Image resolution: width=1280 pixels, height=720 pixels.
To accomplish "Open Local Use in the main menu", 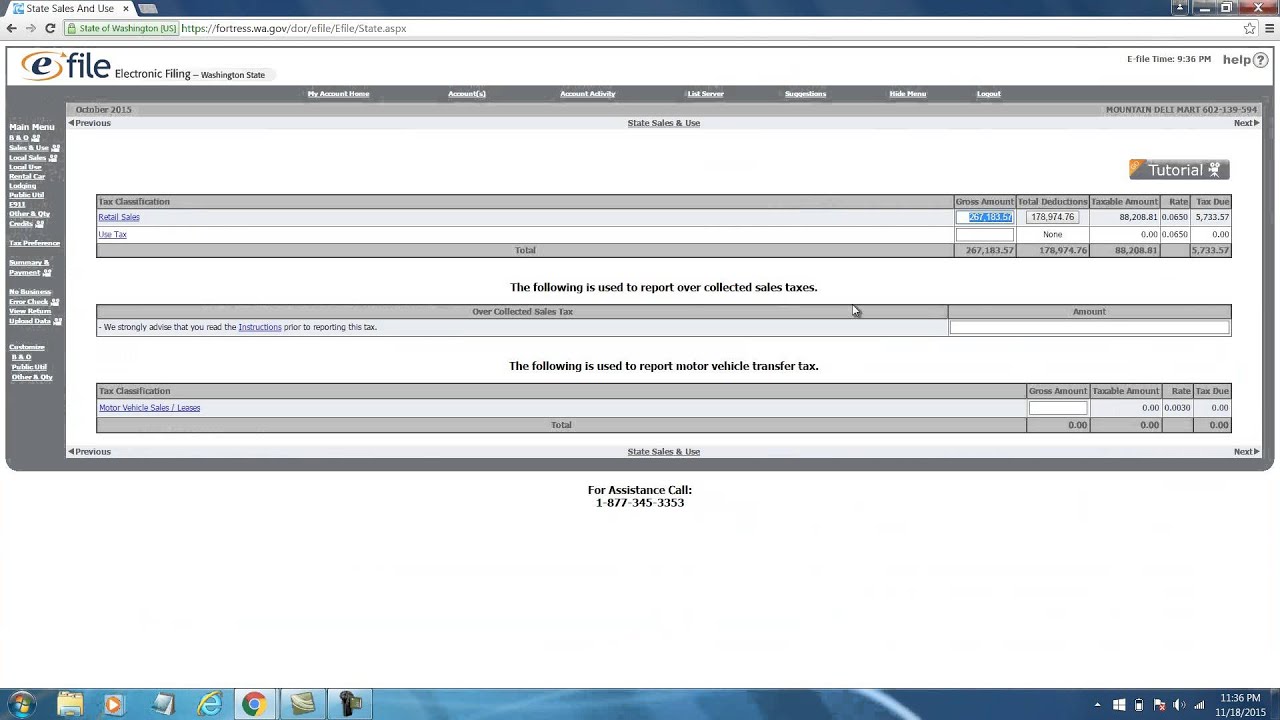I will click(25, 167).
